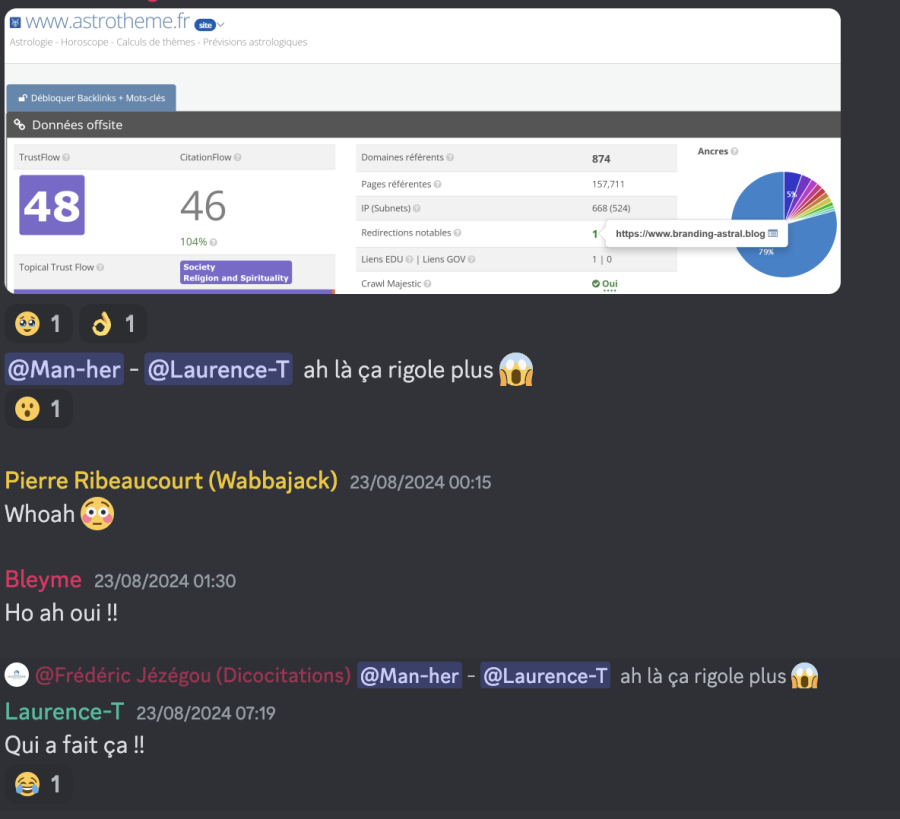The image size is (900, 819).
Task: Open Pierre Ribeaucourt (Wabbajack) user profile
Action: click(171, 480)
